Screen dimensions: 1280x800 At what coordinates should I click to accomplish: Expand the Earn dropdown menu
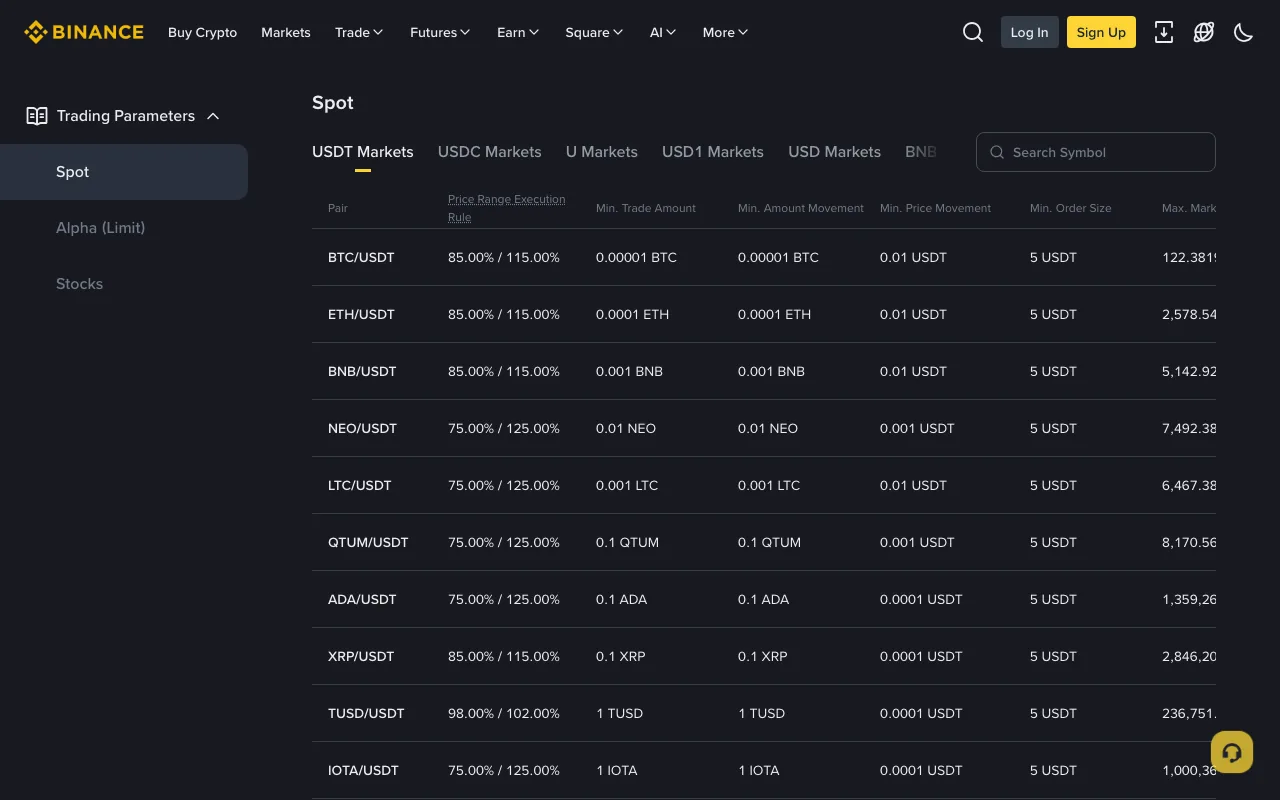pyautogui.click(x=518, y=32)
